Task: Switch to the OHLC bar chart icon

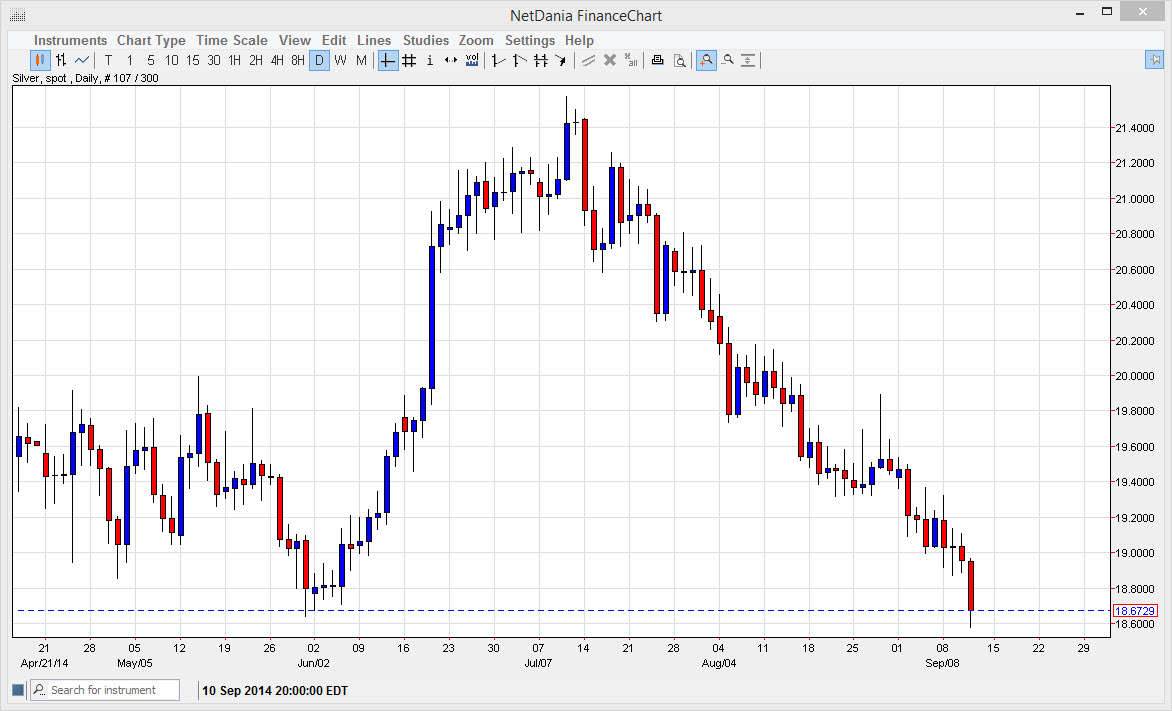Action: [x=61, y=61]
